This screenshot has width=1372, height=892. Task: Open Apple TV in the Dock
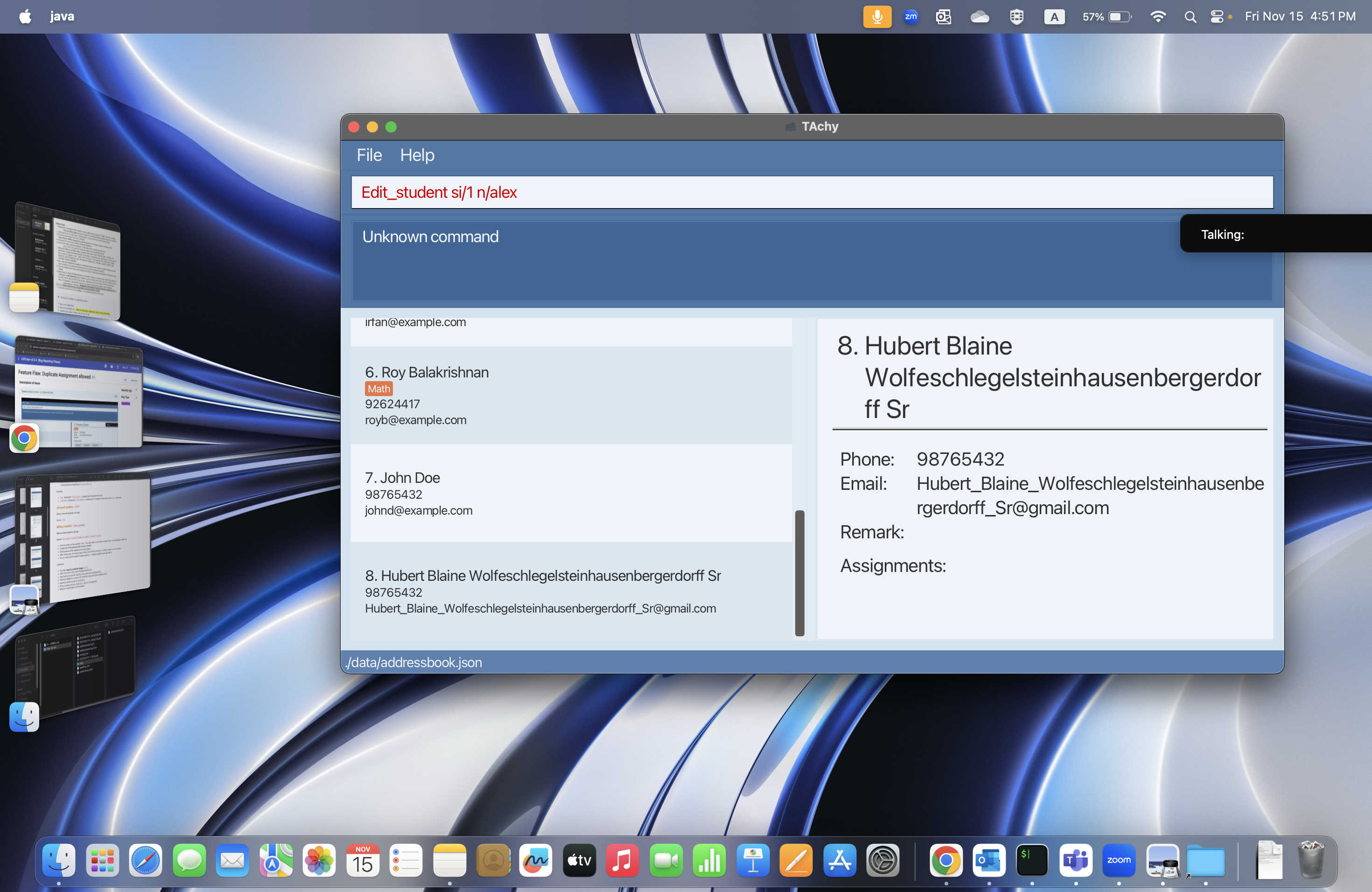(579, 860)
